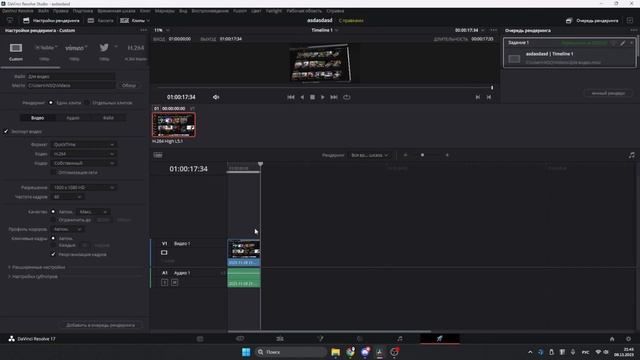Viewport: 640px width, 360px height.
Task: Toggle Network Optimization checkbox
Action: pos(53,172)
